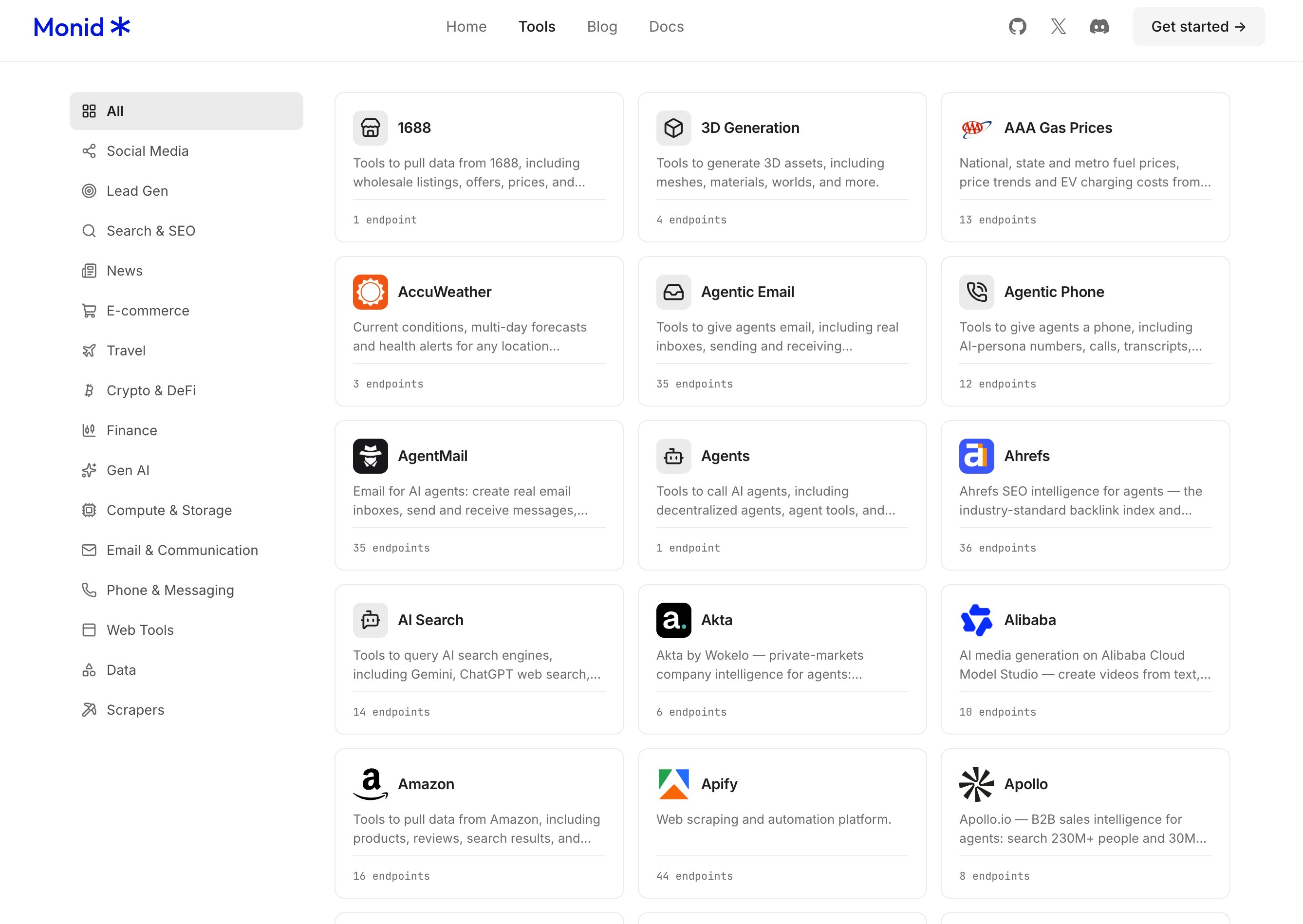Click the Amazon smile logo
This screenshot has width=1303, height=924.
tap(371, 783)
